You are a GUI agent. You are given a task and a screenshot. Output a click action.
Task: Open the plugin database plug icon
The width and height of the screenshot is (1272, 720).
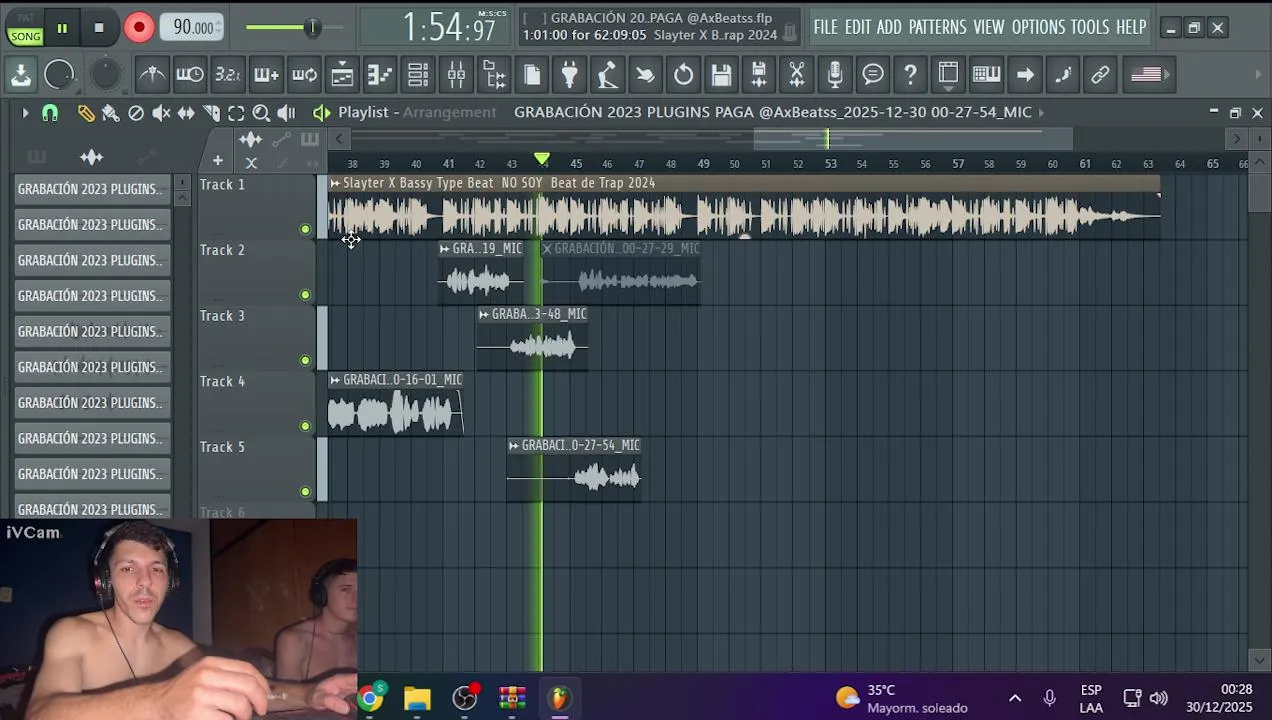pyautogui.click(x=570, y=74)
